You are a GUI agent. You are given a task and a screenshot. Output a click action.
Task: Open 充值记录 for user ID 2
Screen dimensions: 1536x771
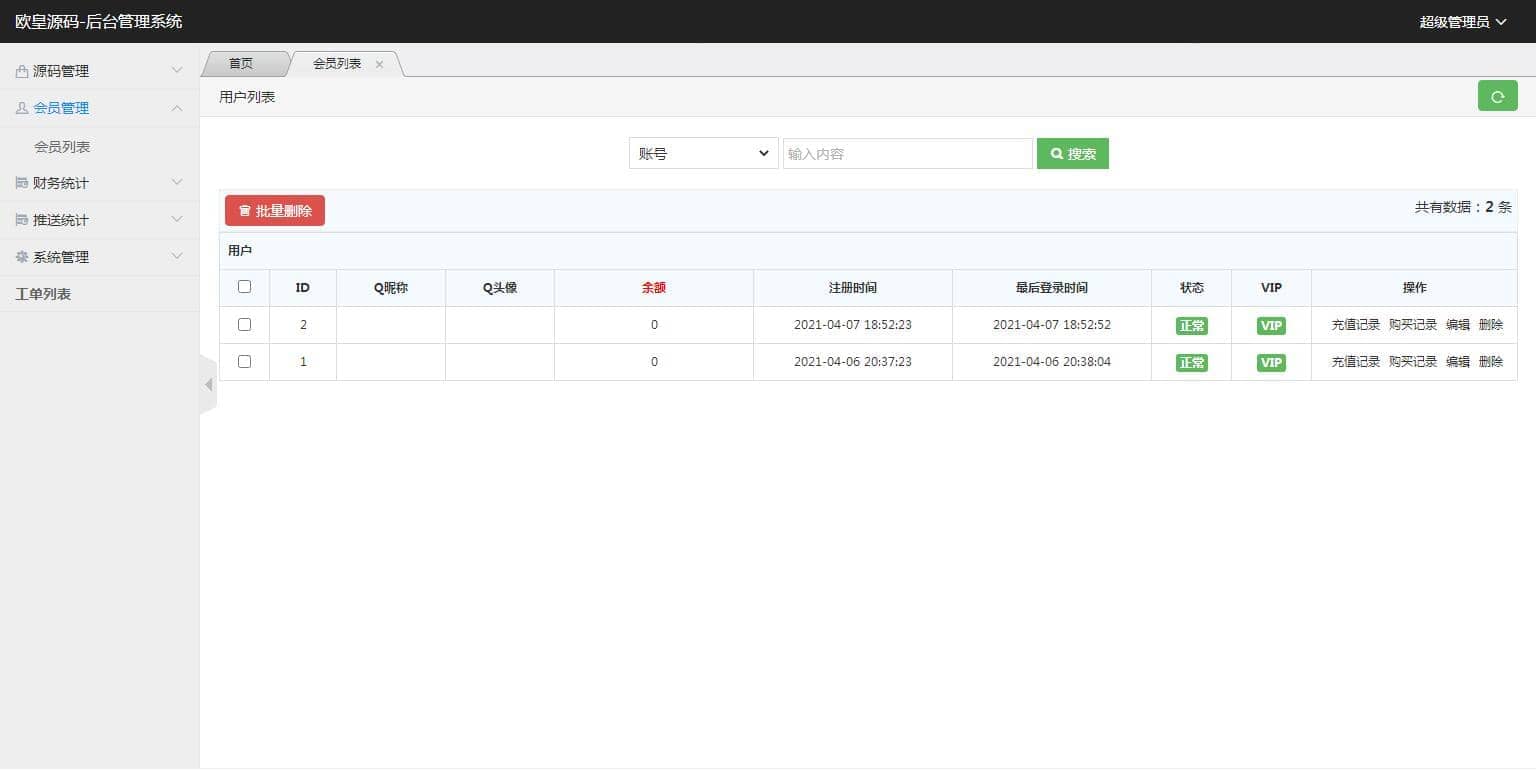tap(1355, 325)
